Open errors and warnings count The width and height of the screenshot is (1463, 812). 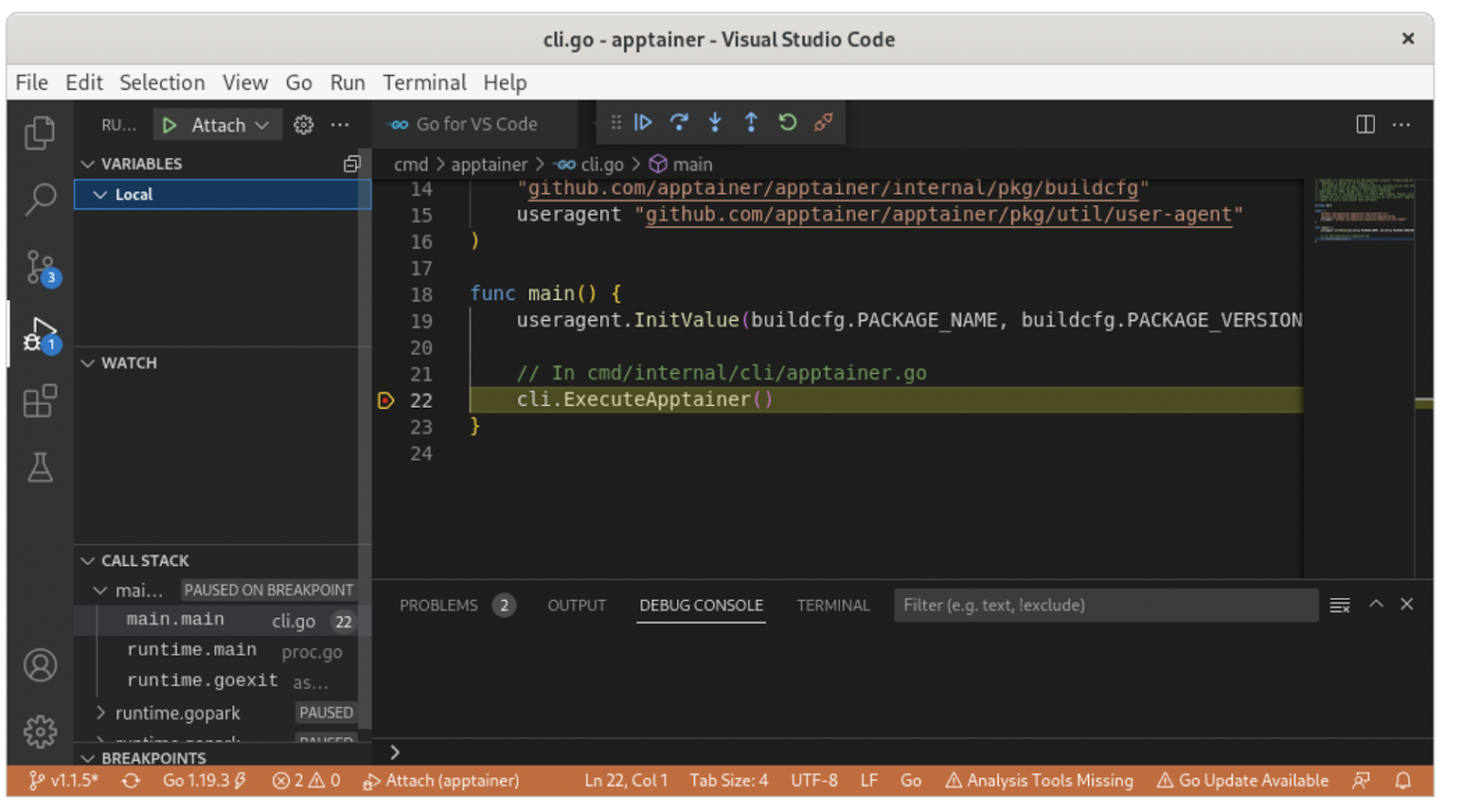tap(306, 781)
